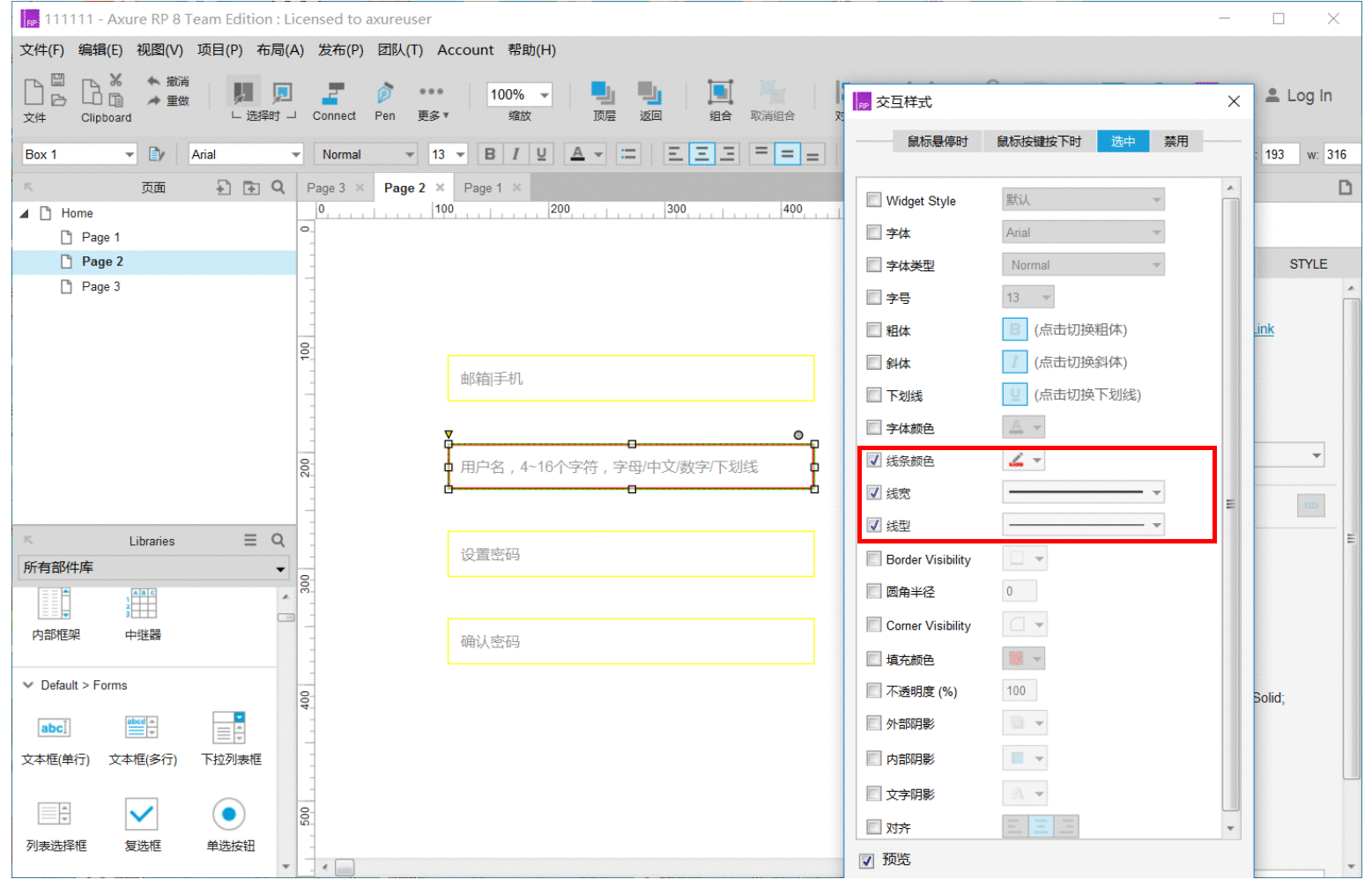Search Libraries with magnifier icon

coord(278,541)
